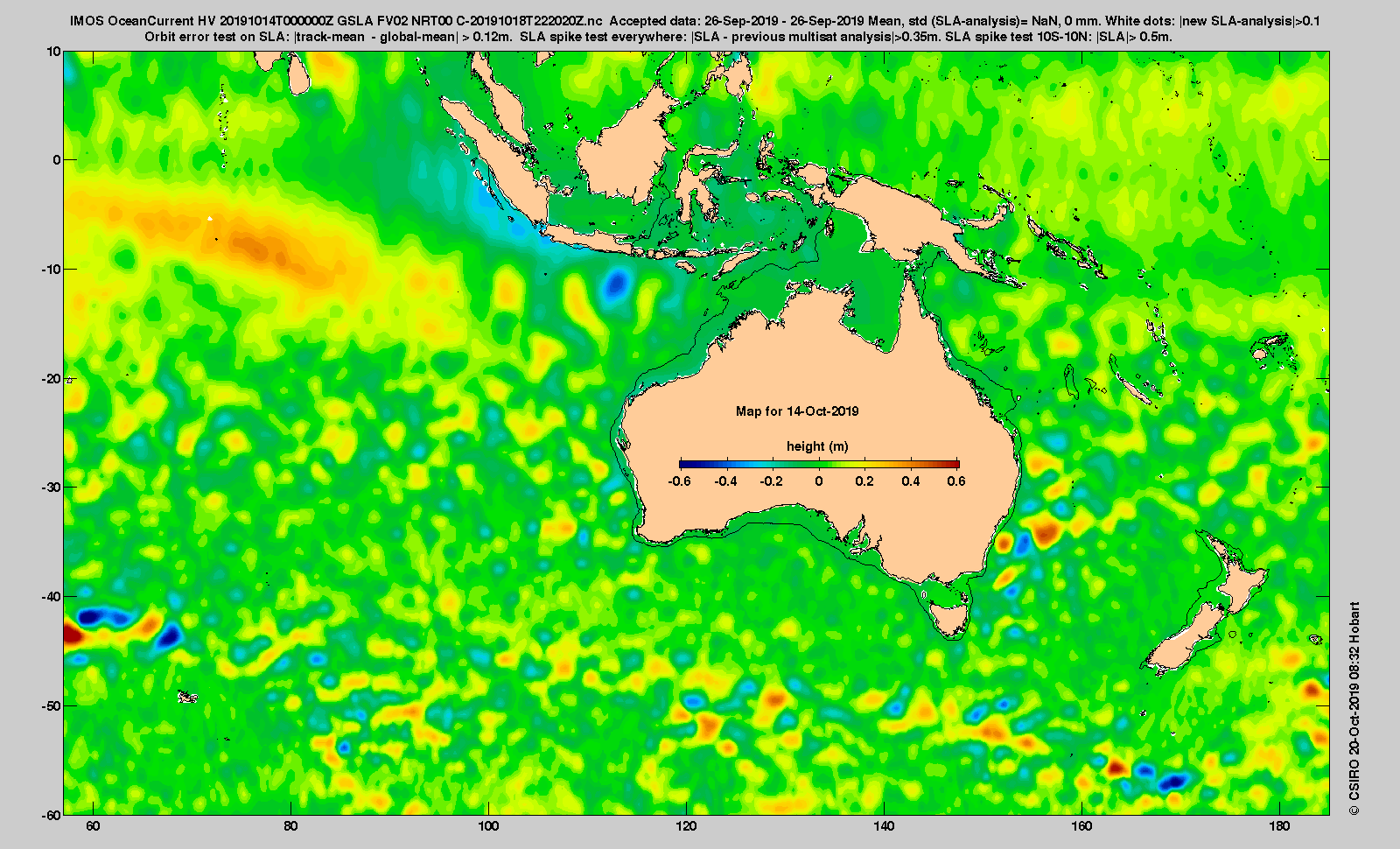Click the -0.4 colorbar tick label
The image size is (1400, 849).
(725, 481)
